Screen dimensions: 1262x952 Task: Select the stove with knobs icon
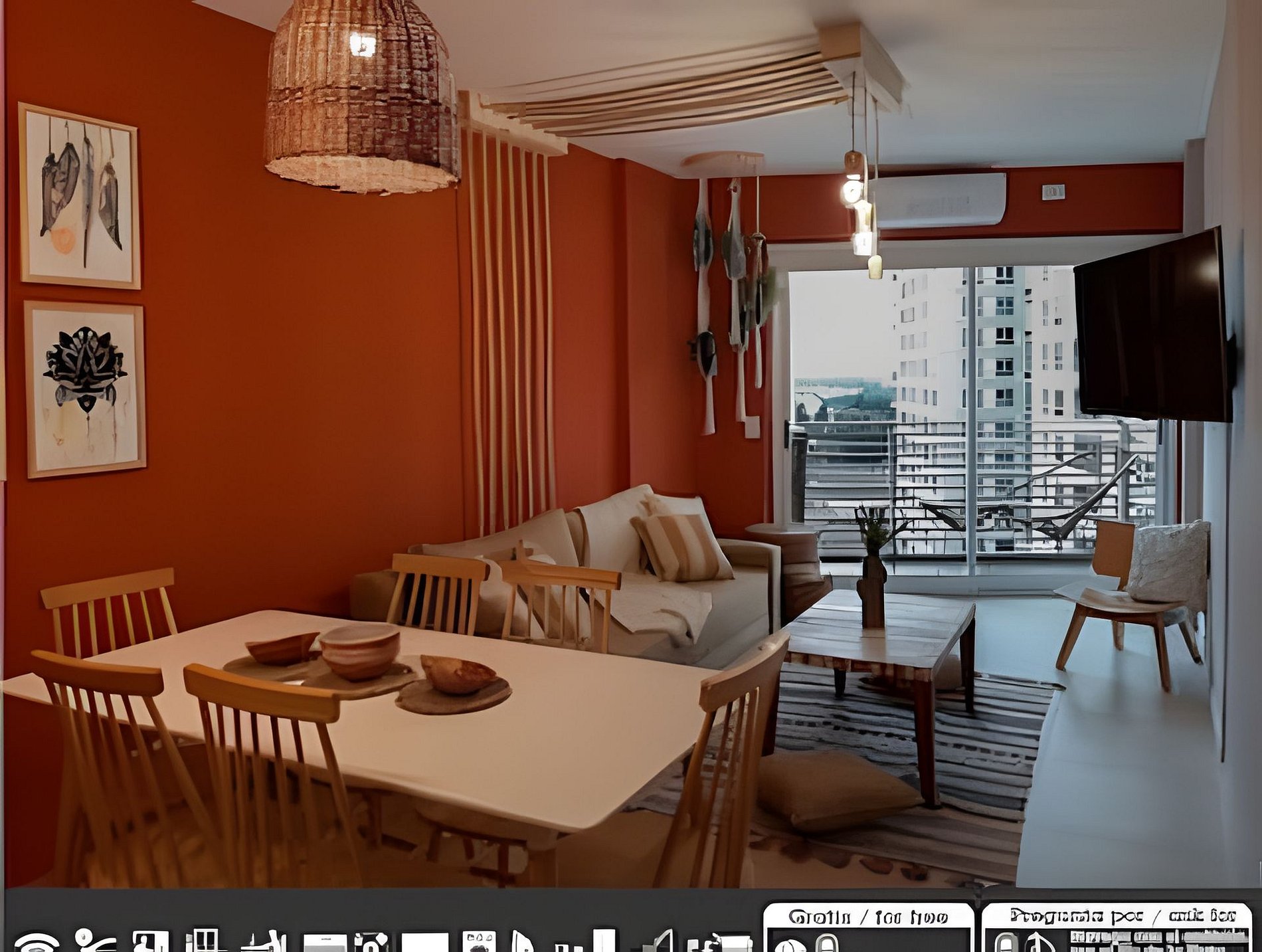pyautogui.click(x=479, y=942)
